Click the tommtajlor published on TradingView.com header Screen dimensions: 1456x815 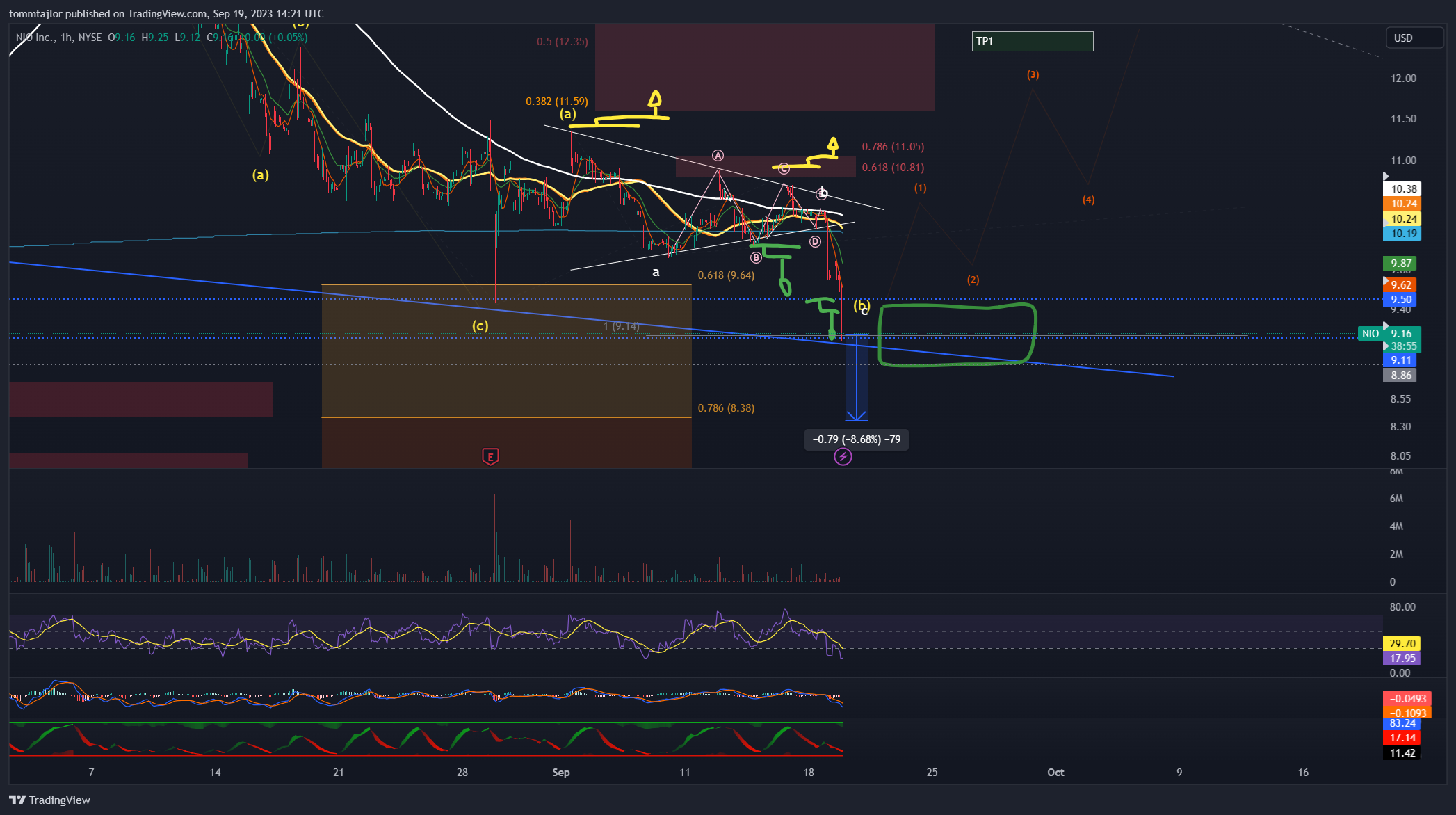(x=167, y=14)
